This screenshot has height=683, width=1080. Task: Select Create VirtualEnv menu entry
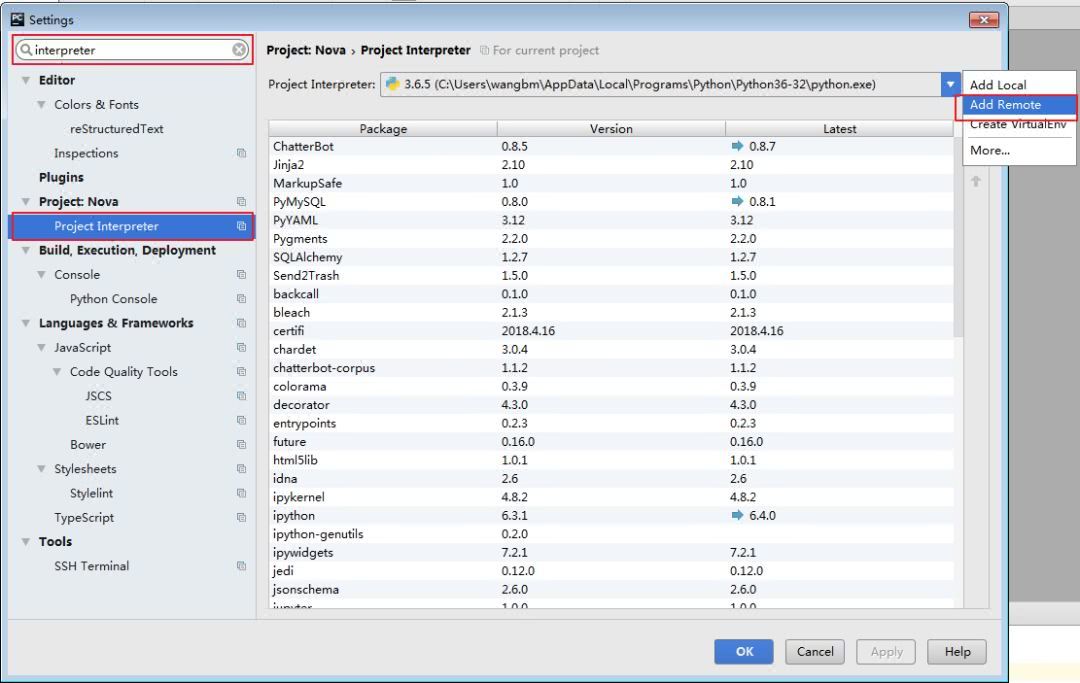pos(1018,125)
